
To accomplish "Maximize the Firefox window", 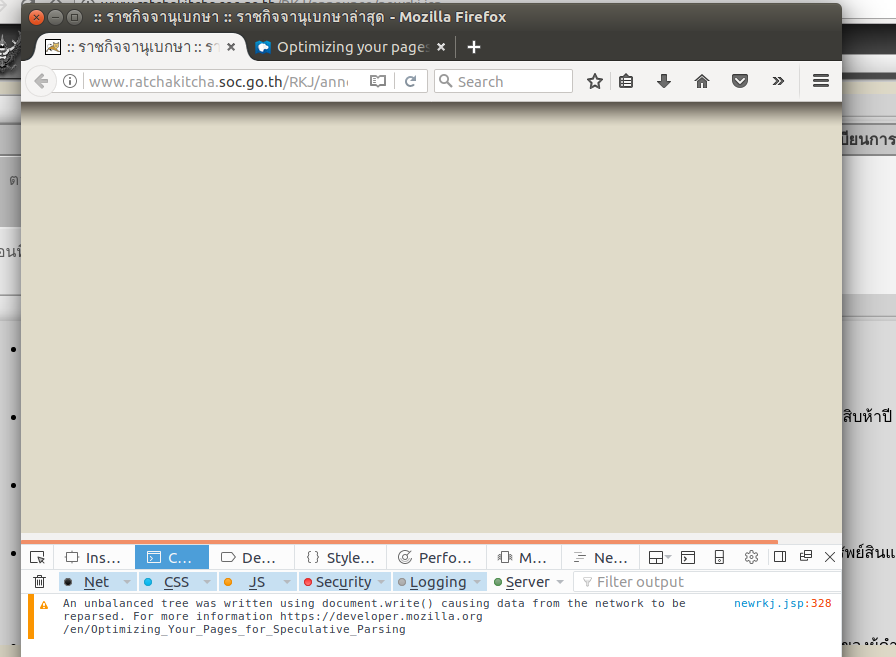I will tap(74, 17).
